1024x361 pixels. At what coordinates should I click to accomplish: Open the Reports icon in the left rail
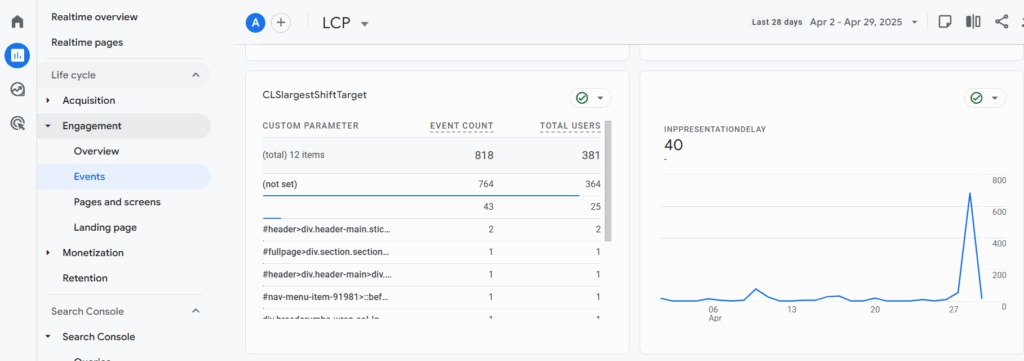coord(18,55)
